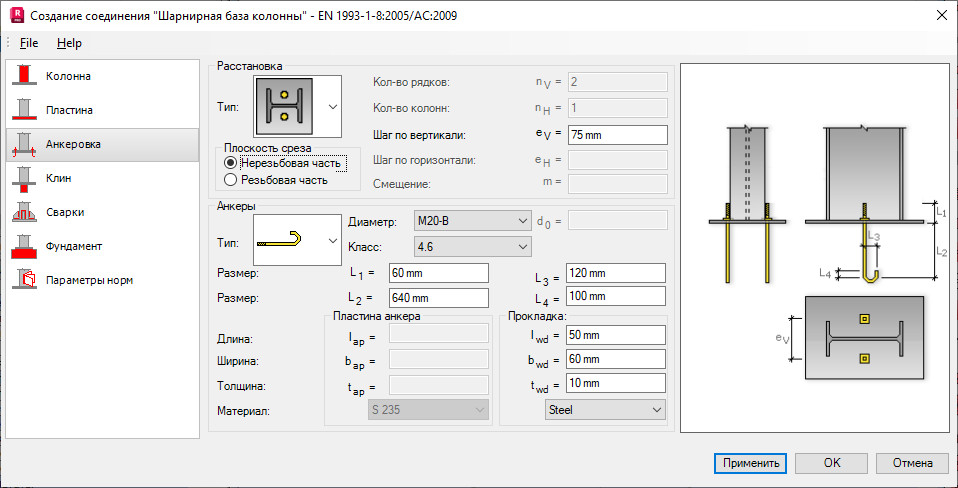The width and height of the screenshot is (958, 488).
Task: Open the Help menu
Action: click(69, 43)
